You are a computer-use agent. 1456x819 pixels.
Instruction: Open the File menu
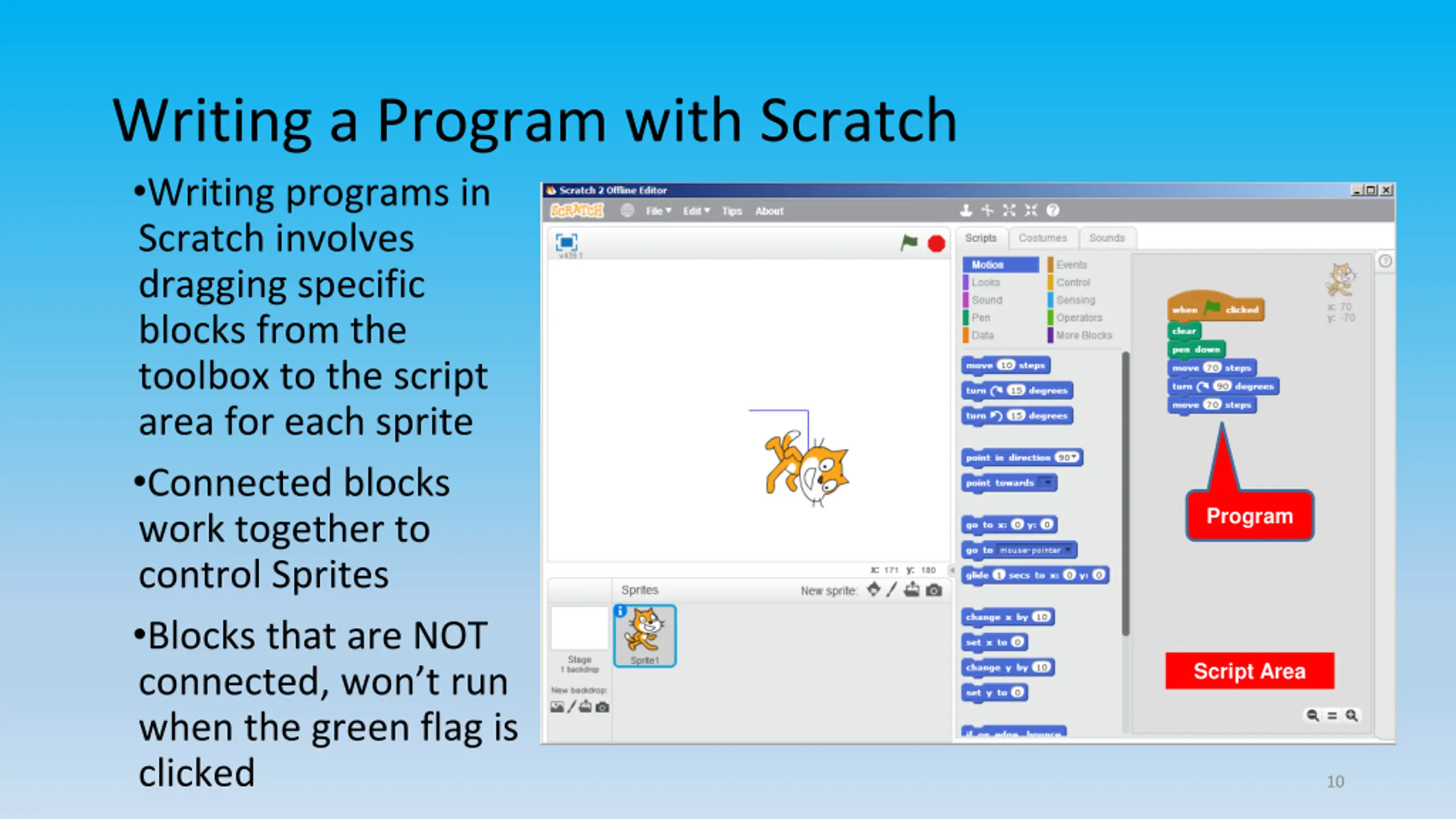(658, 211)
